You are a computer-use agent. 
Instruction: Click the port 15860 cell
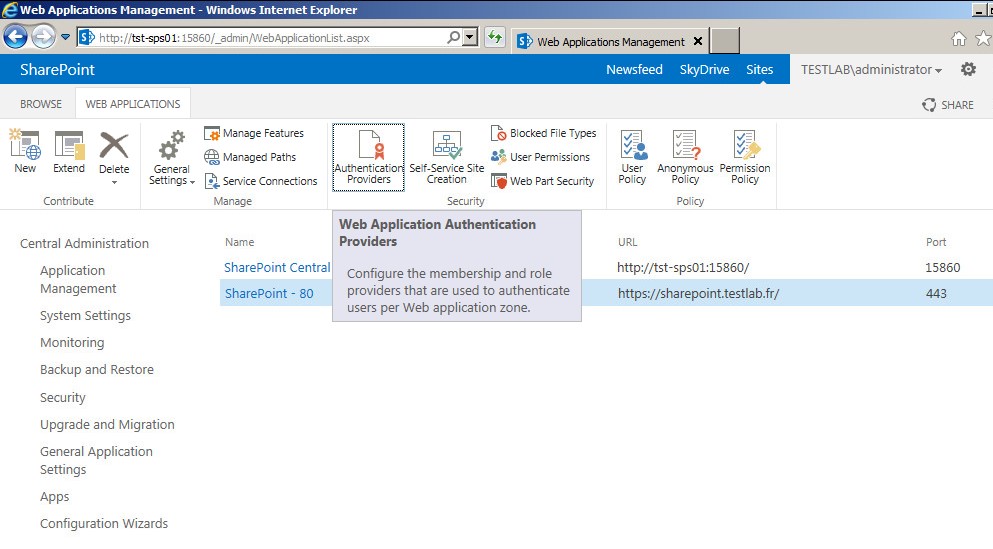(942, 267)
